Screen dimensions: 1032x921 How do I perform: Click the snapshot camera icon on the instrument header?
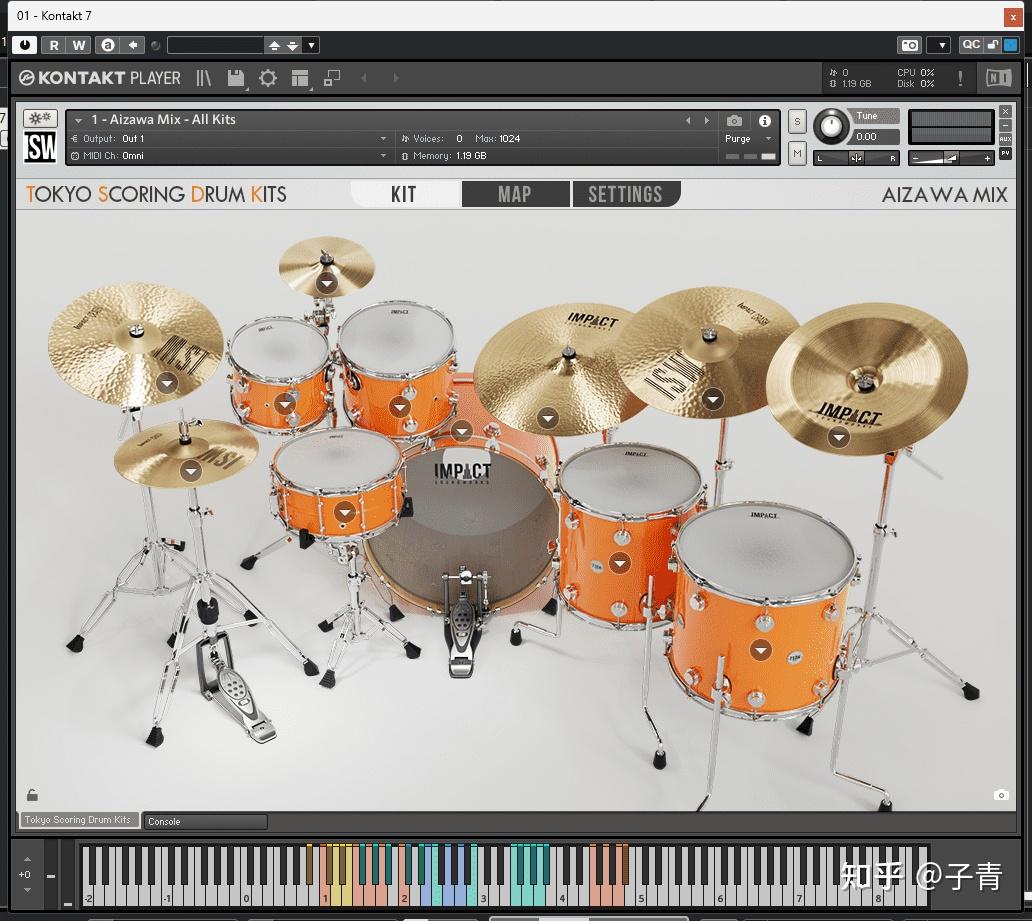[x=734, y=120]
